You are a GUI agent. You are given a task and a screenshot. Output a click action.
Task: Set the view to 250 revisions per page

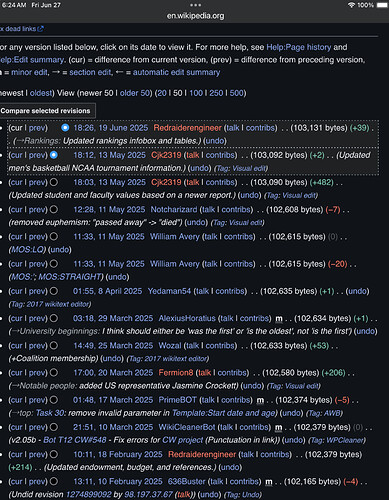216,93
